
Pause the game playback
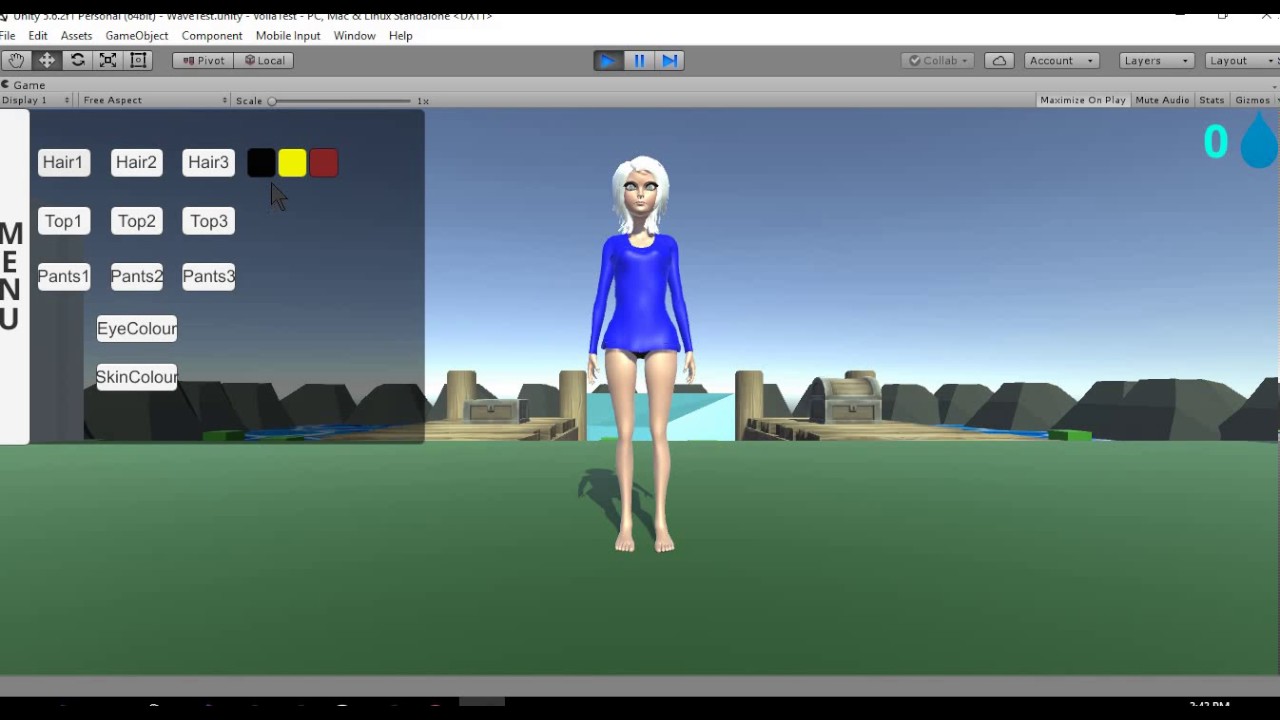[639, 60]
